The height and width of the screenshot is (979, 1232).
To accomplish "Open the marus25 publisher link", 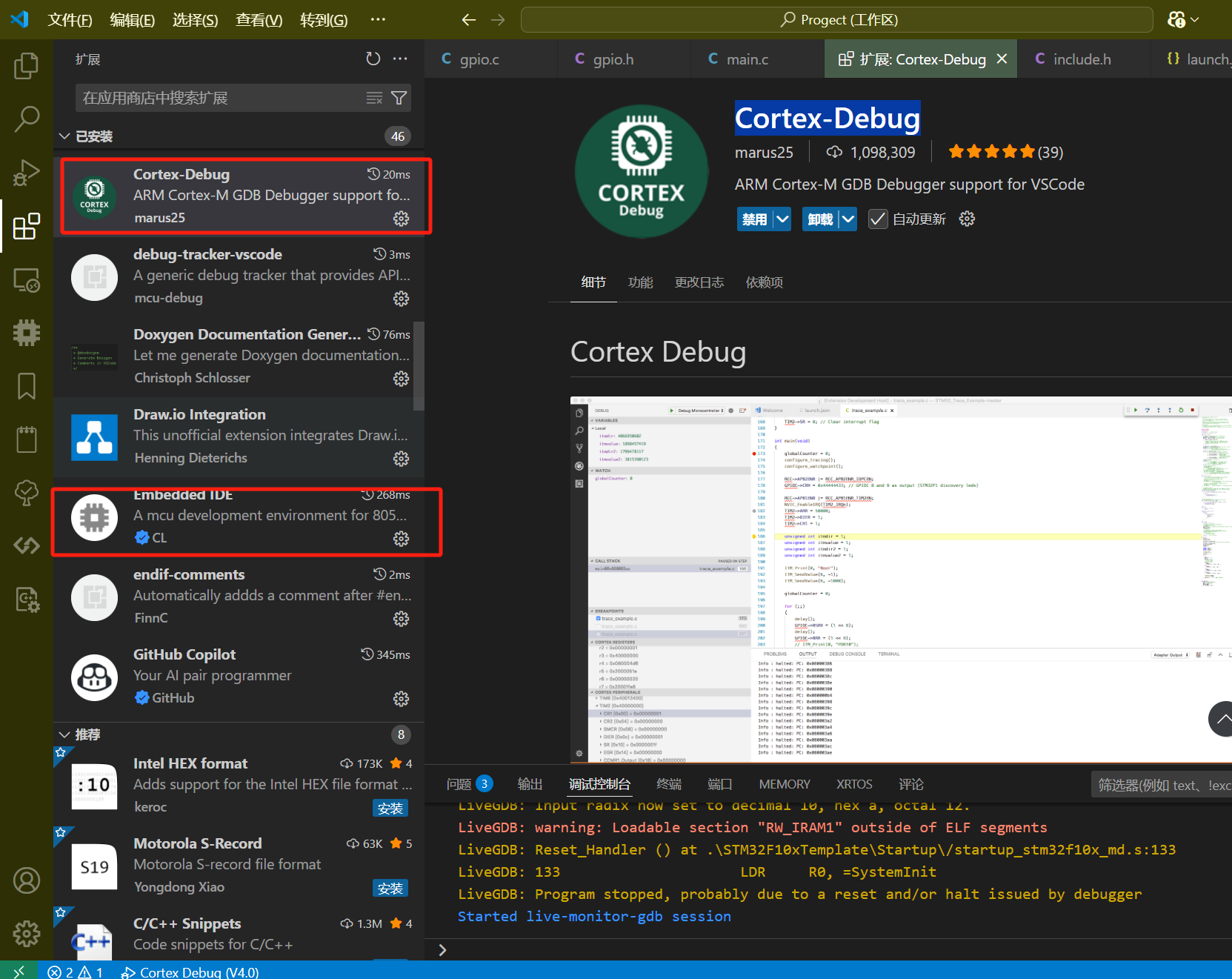I will [764, 152].
